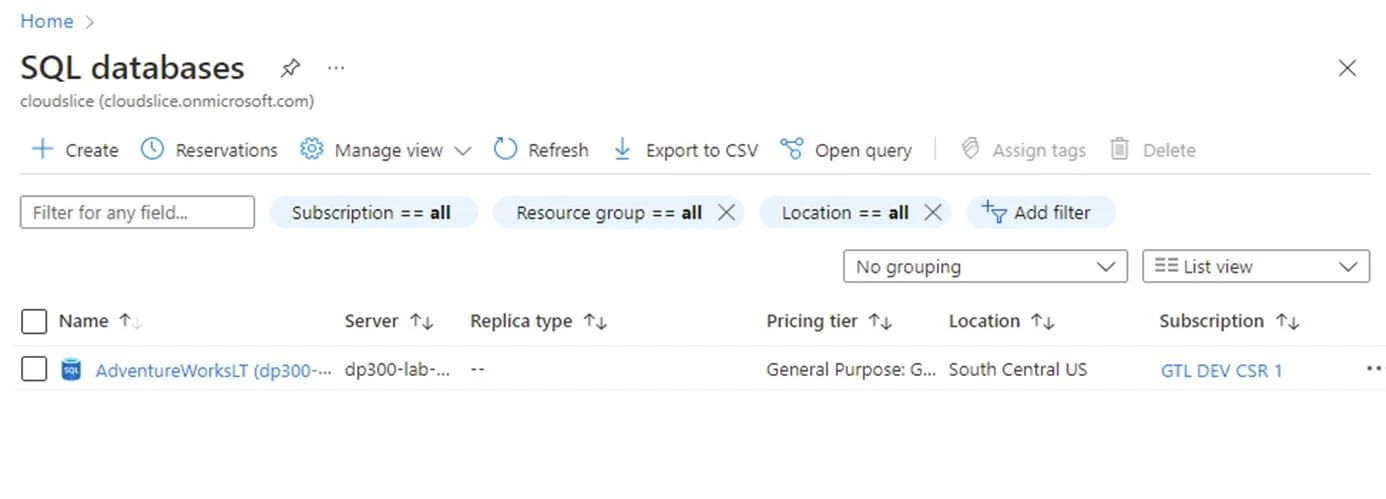Open the No grouping dropdown
Screen dimensions: 1386x499
pos(985,267)
